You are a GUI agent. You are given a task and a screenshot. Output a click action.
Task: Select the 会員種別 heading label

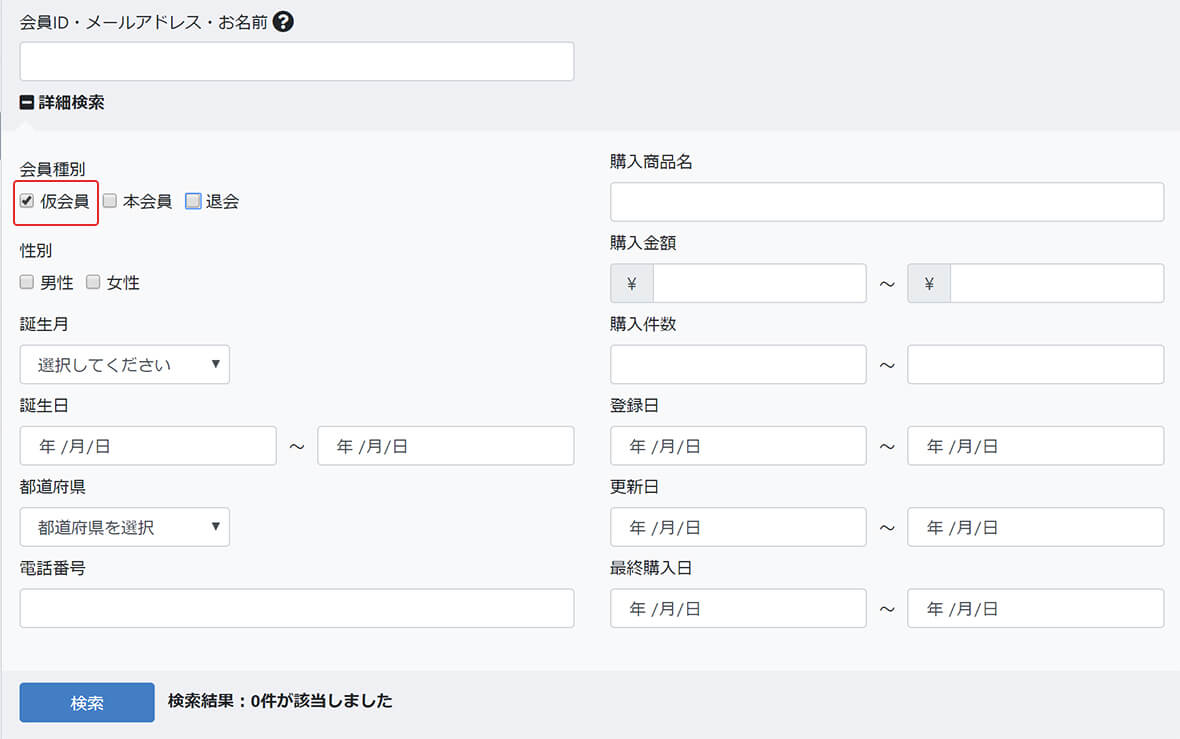click(53, 169)
